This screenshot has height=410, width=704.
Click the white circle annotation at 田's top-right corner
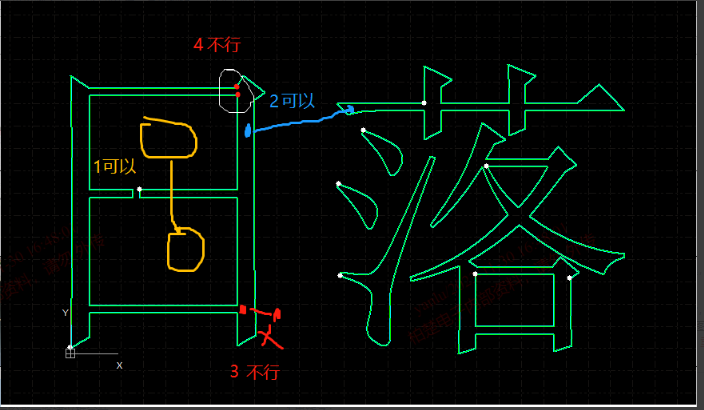pyautogui.click(x=231, y=90)
